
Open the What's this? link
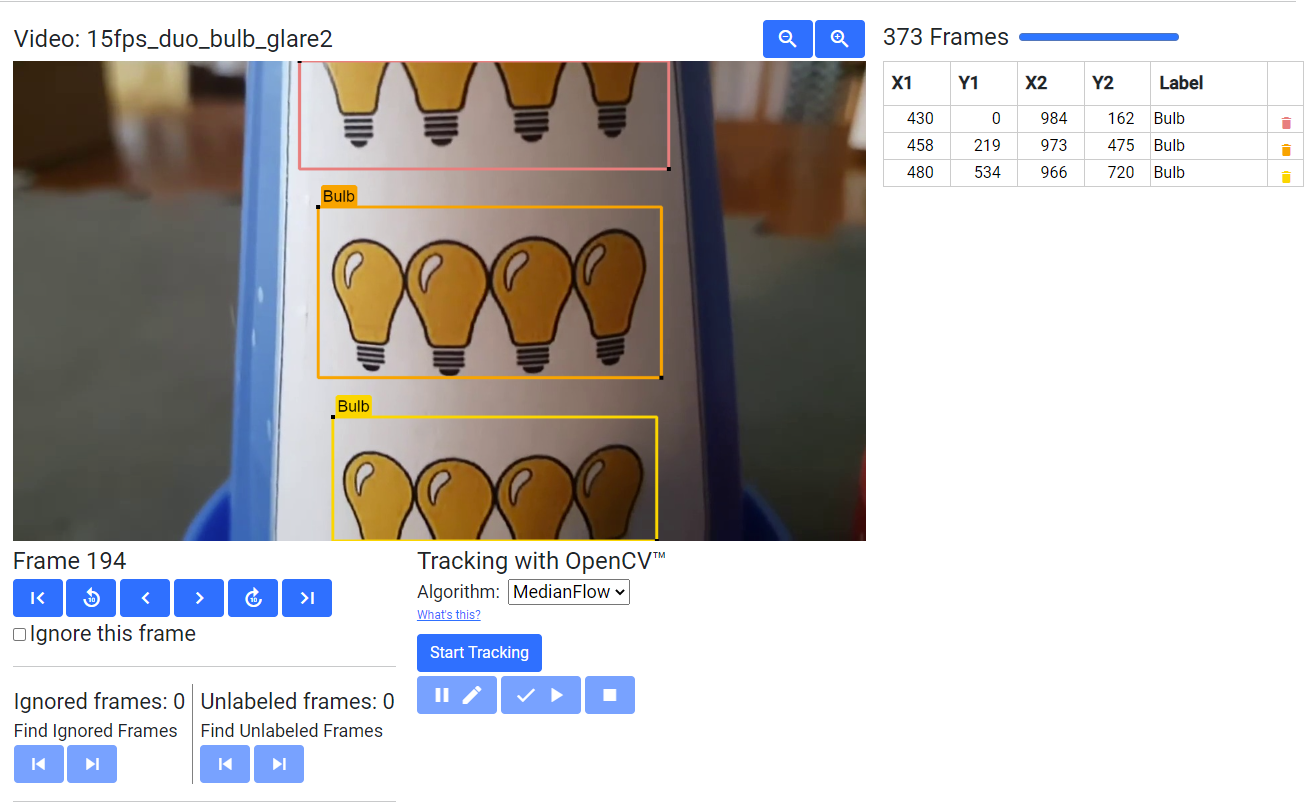[448, 615]
